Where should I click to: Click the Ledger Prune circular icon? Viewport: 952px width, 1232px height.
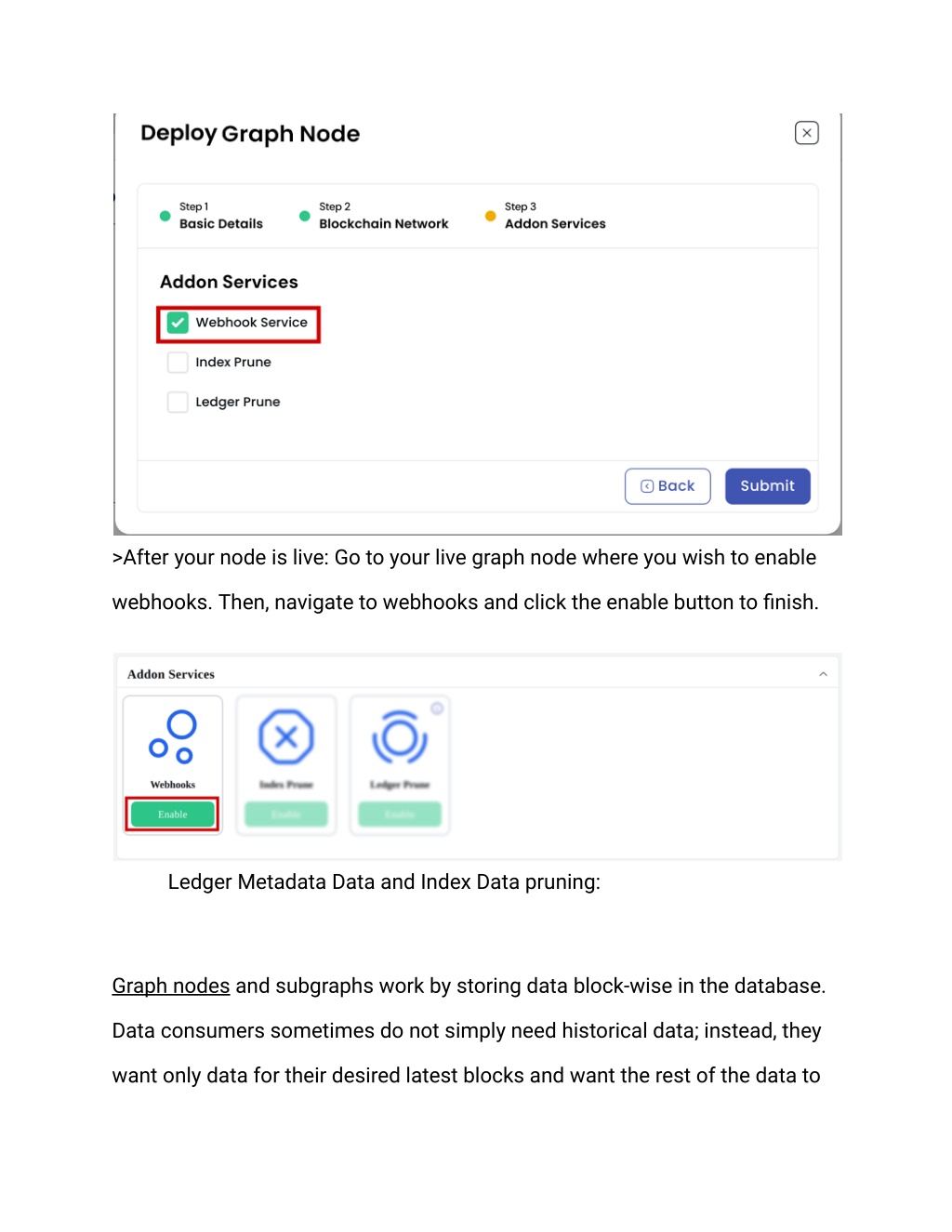click(400, 738)
